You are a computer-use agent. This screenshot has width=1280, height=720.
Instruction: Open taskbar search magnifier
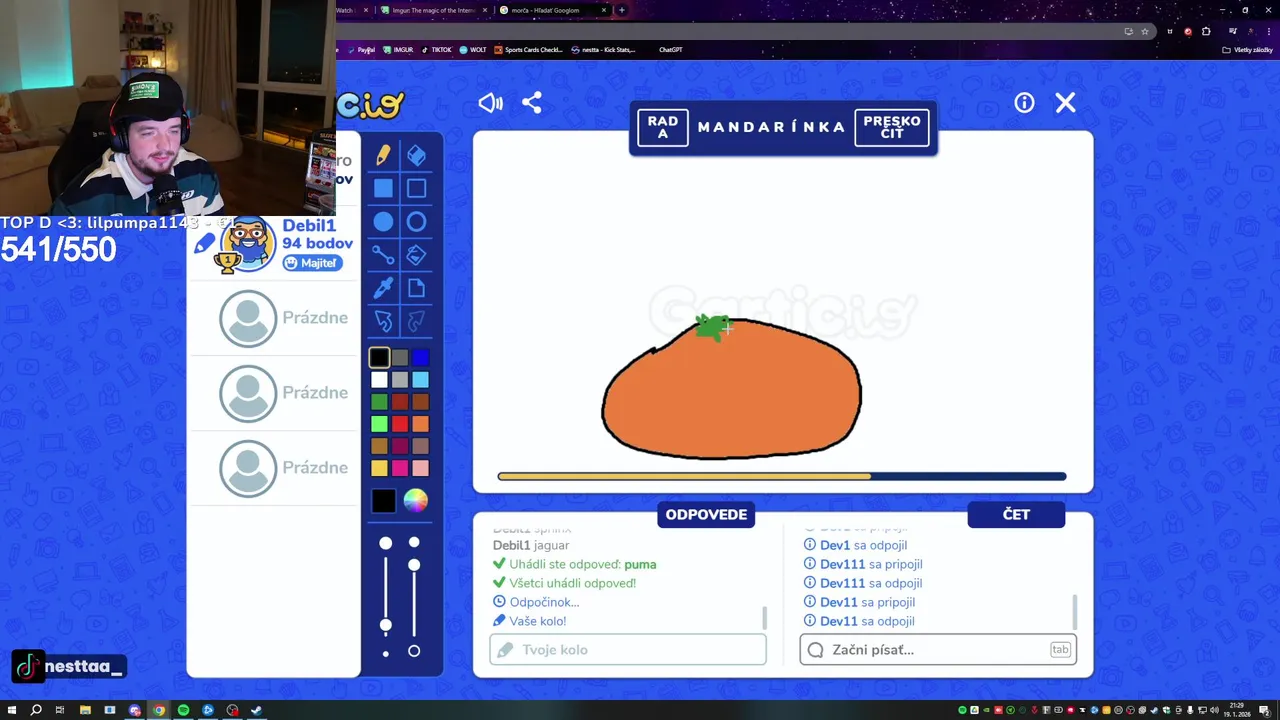point(36,710)
